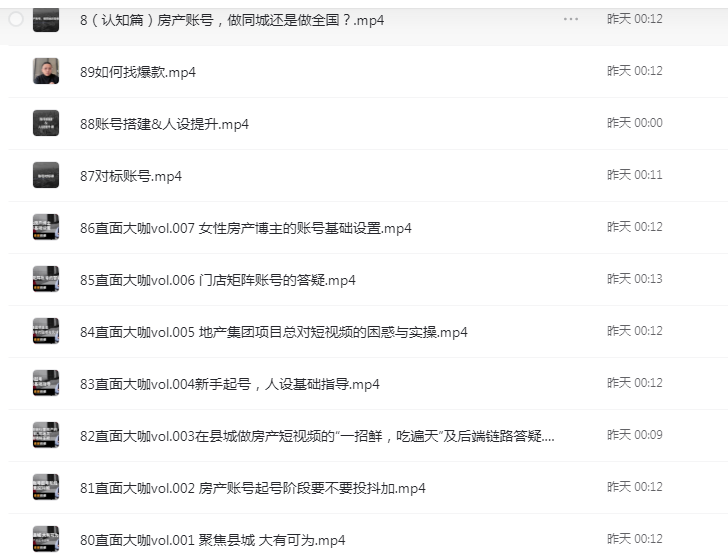This screenshot has width=728, height=557.
Task: Open 86直面大咖vol.007 女性房产博主的账号基础设置.mp4
Action: 245,228
